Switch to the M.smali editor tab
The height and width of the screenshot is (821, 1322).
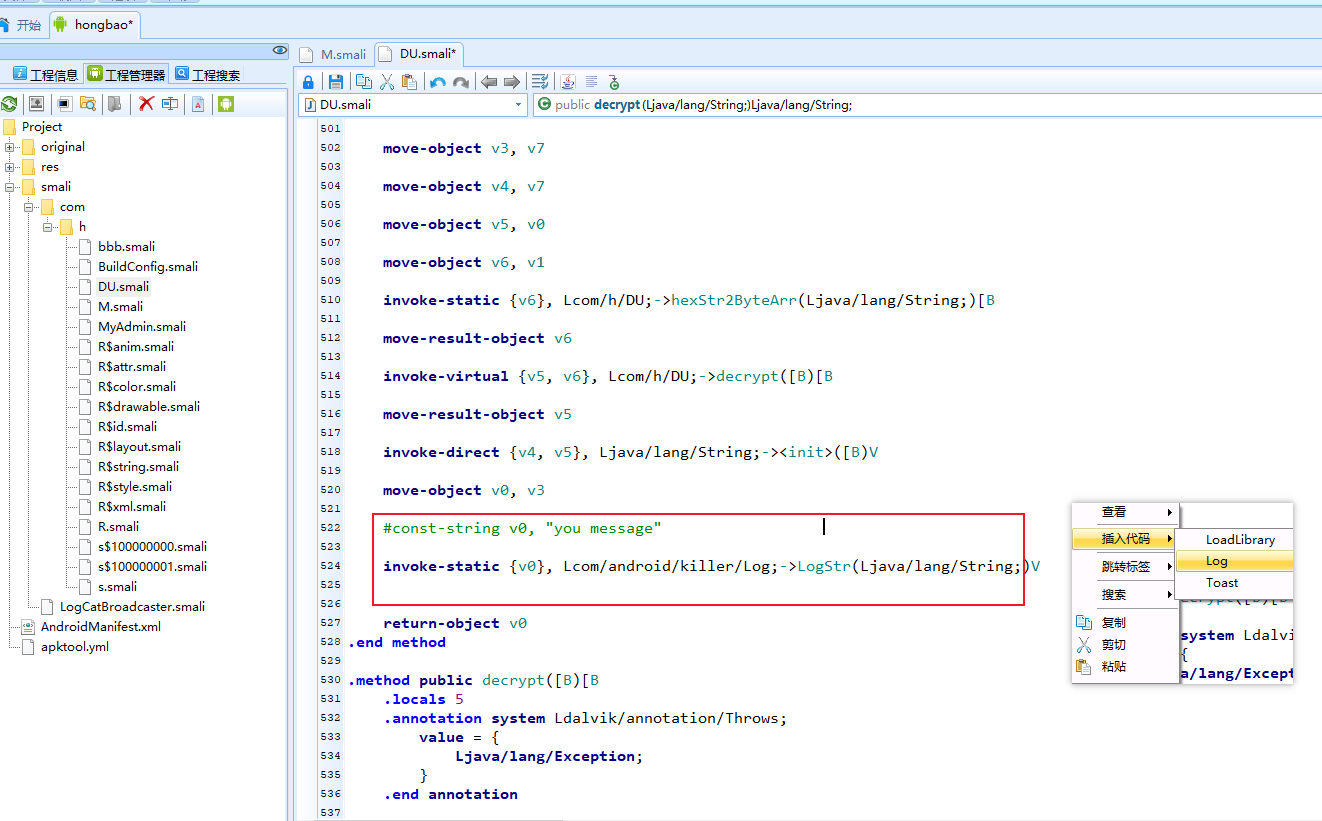[x=333, y=54]
